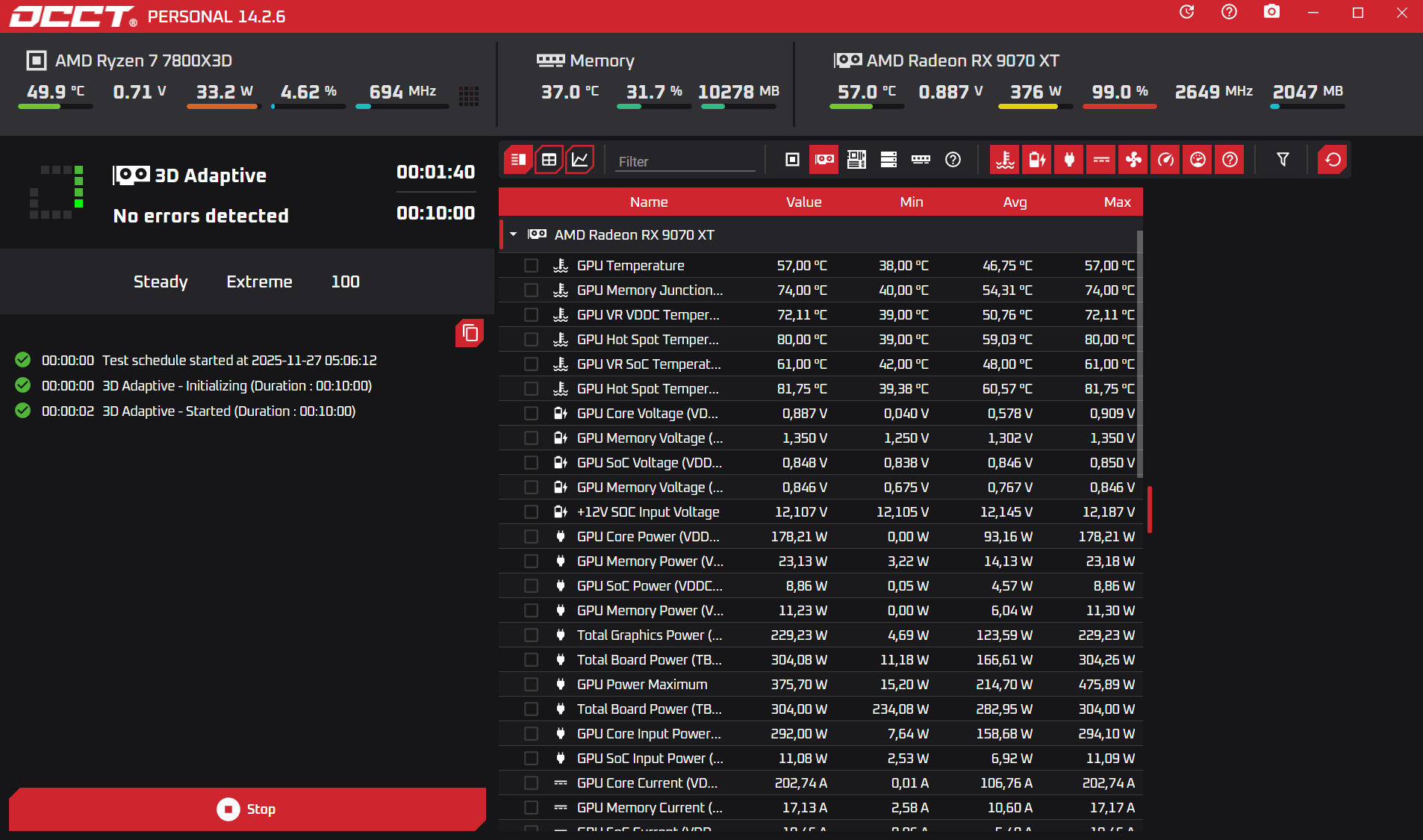Check the GPU SoC Power row checkbox
The image size is (1423, 840).
531,586
